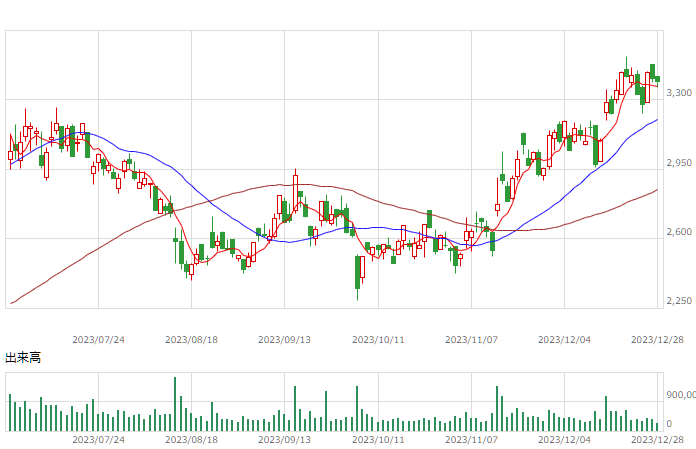
Task: Click the tallest volume bar in mid-August
Action: tap(175, 404)
